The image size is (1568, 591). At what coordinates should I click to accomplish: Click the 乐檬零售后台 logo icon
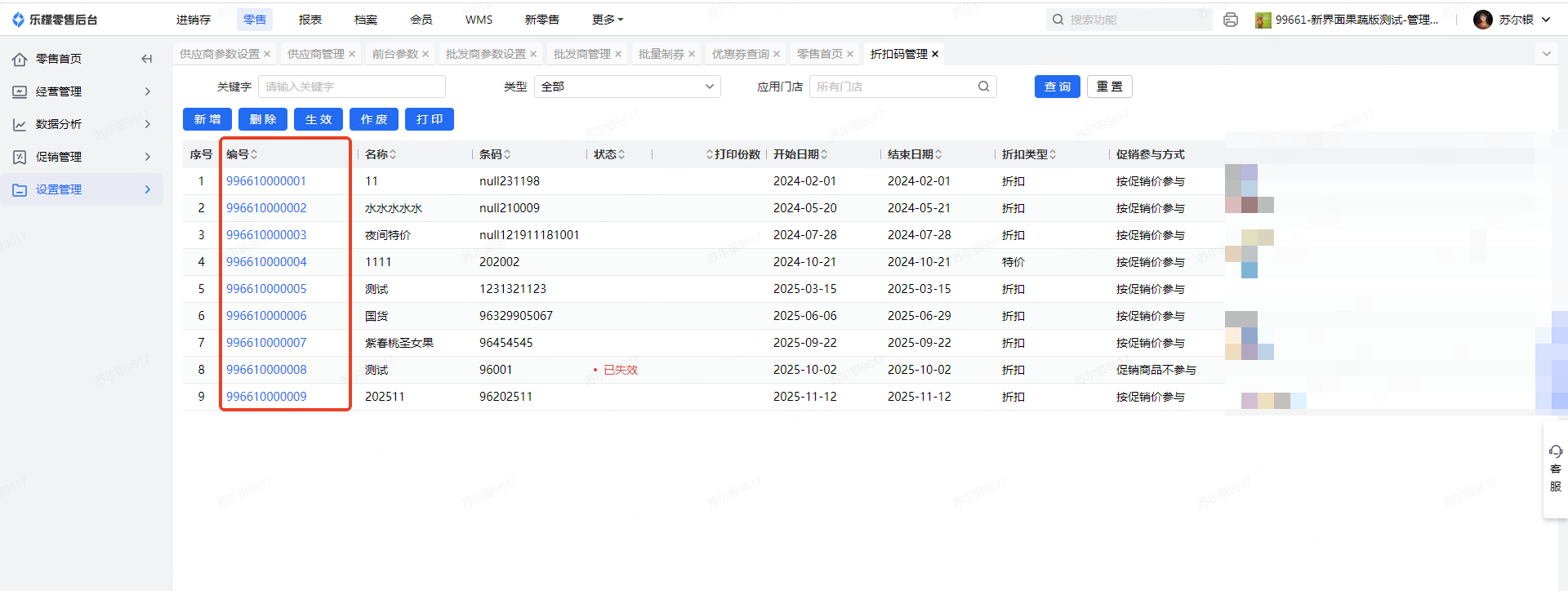(x=18, y=20)
